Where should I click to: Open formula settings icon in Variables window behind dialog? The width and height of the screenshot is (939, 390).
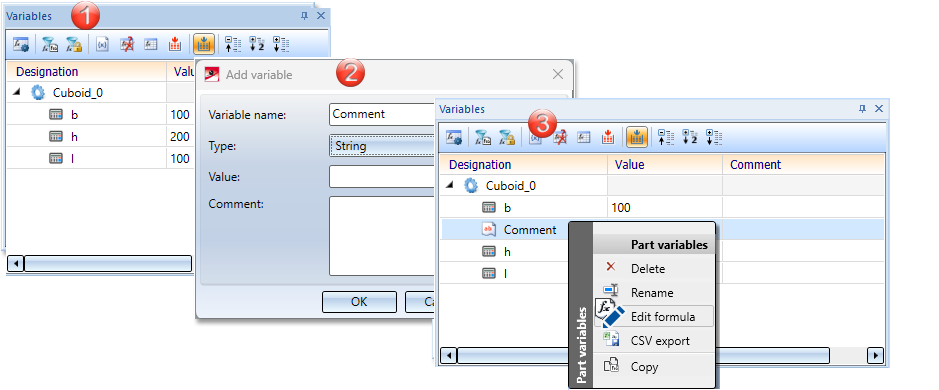click(21, 44)
